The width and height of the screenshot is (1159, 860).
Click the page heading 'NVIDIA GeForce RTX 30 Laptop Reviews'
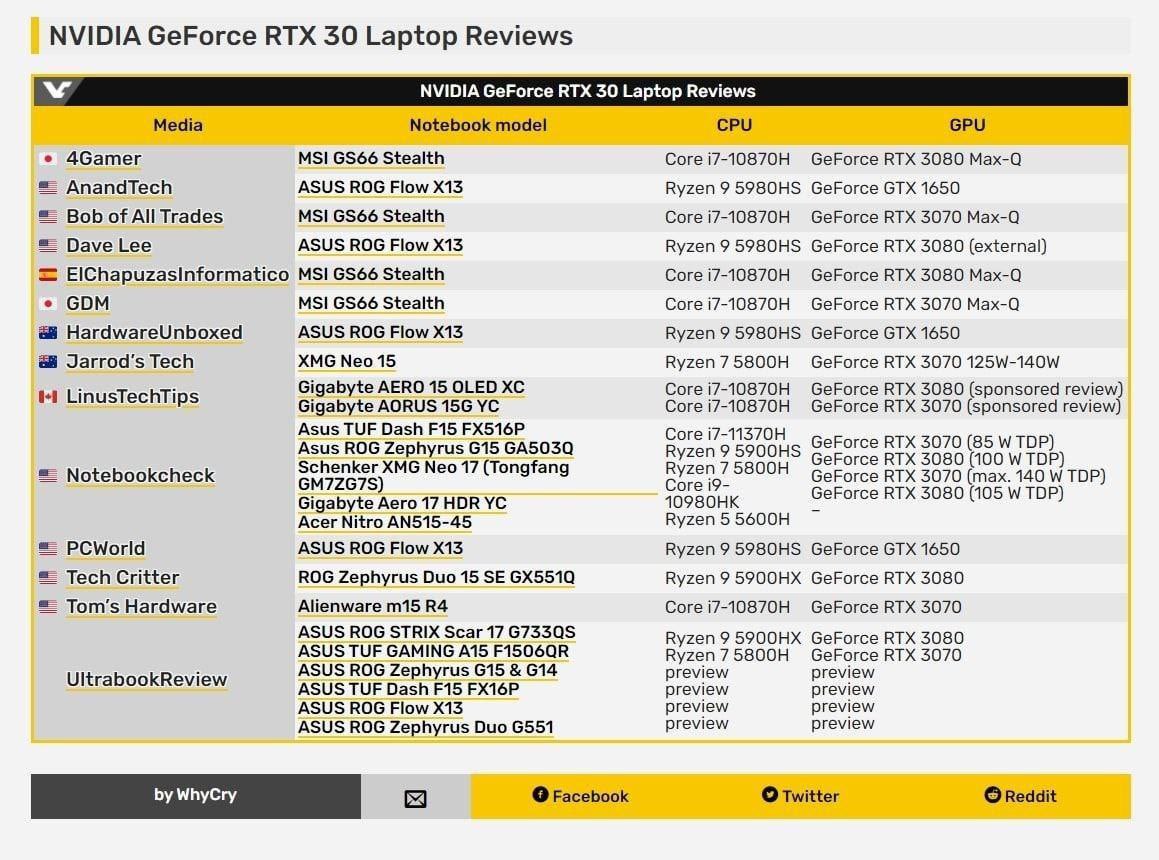click(310, 35)
